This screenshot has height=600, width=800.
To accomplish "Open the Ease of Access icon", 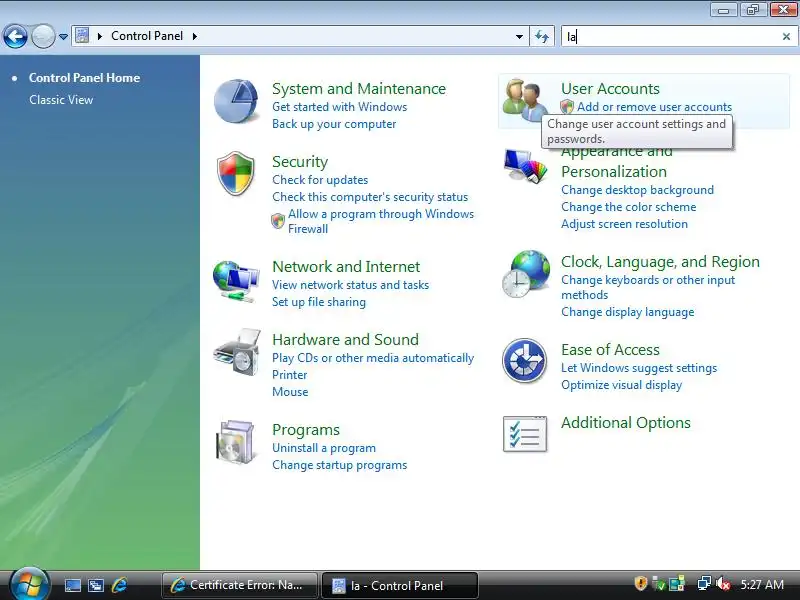I will 524,361.
